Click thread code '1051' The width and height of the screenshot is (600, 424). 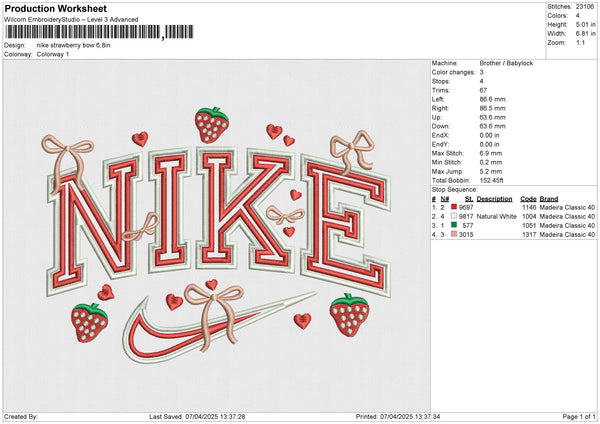point(529,225)
